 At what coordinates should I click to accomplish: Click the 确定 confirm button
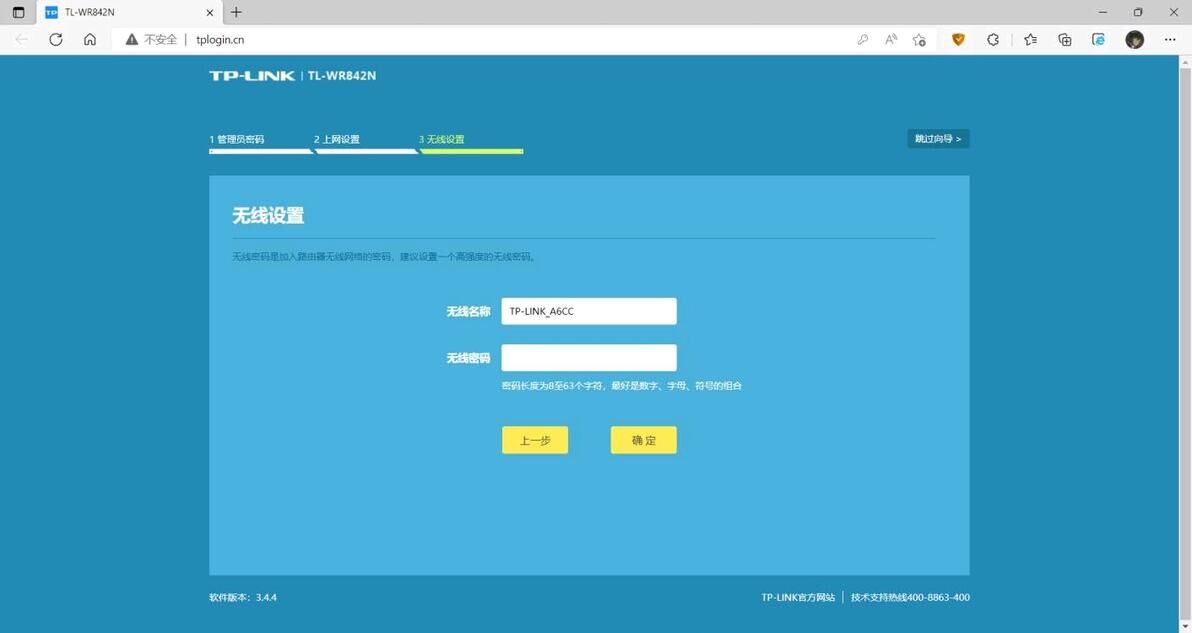(643, 440)
